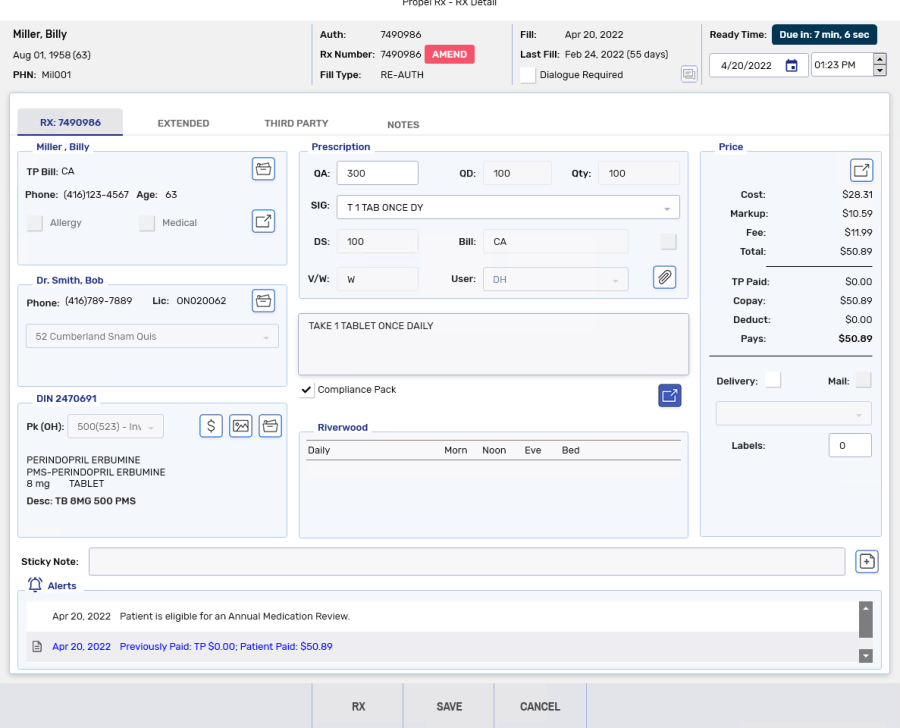Click the paperclip attachment icon beside User
900x728 pixels.
pos(664,277)
